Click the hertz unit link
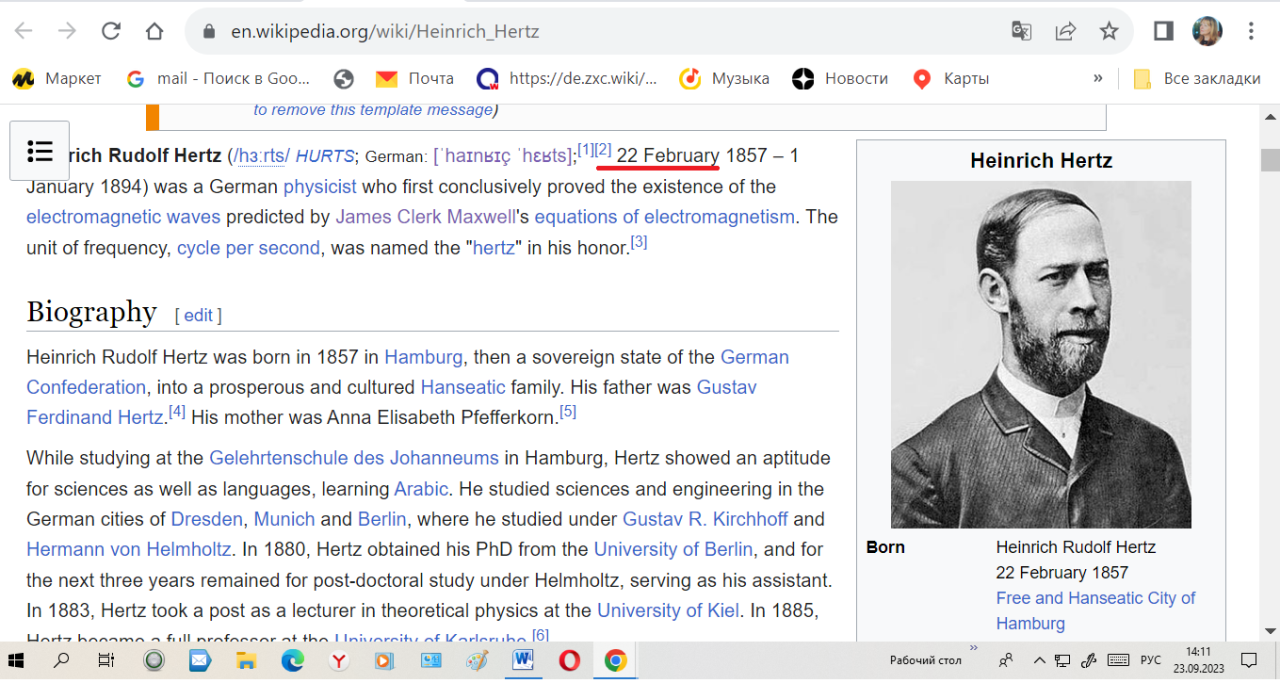1280x683 pixels. pyautogui.click(x=493, y=248)
